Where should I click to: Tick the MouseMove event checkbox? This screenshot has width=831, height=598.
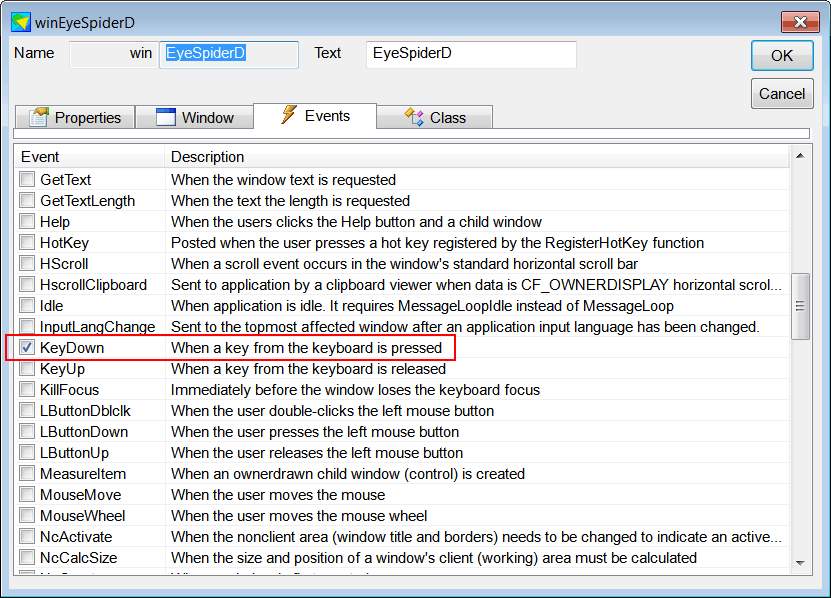[26, 495]
